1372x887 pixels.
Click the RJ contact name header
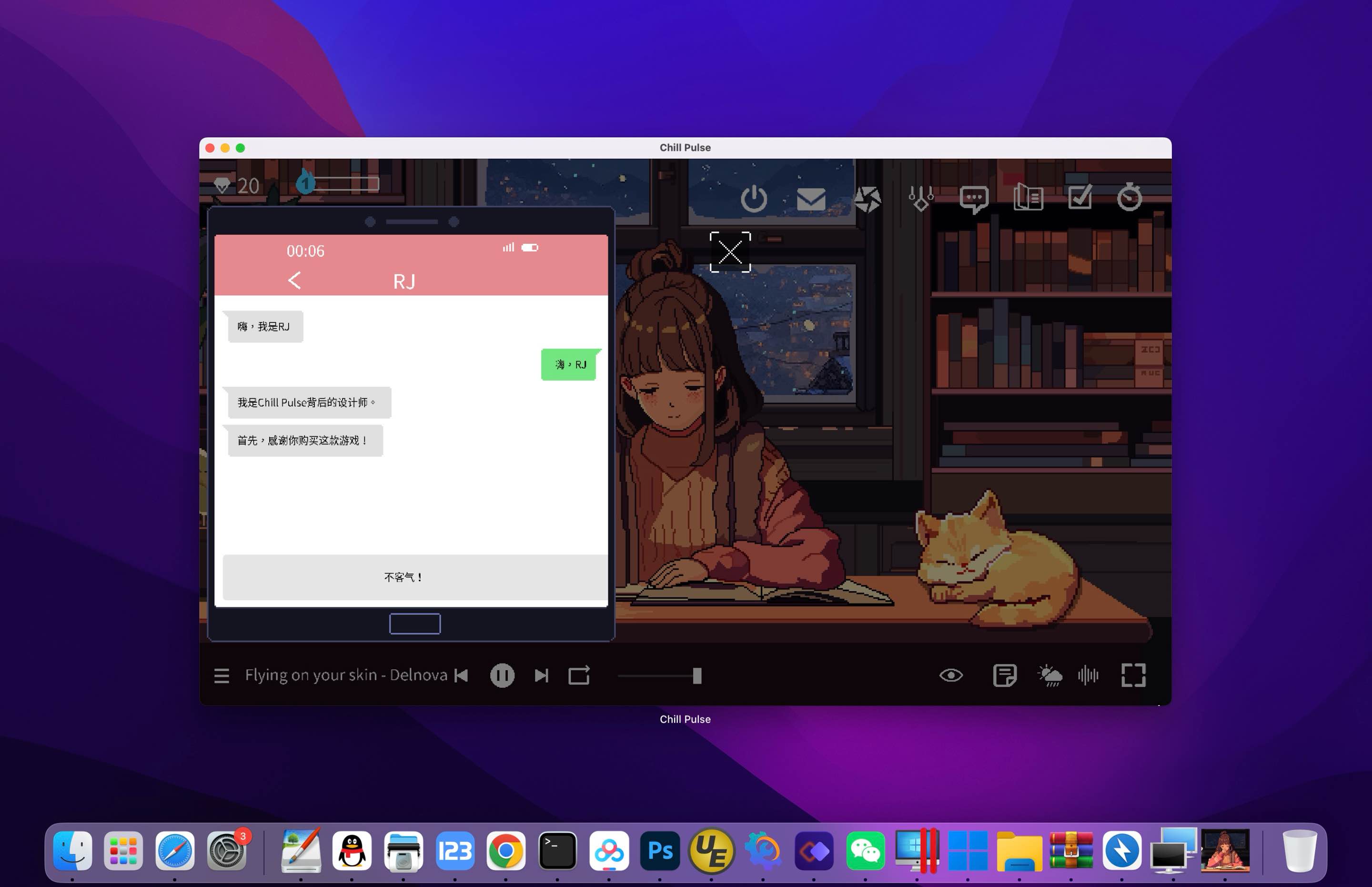404,282
